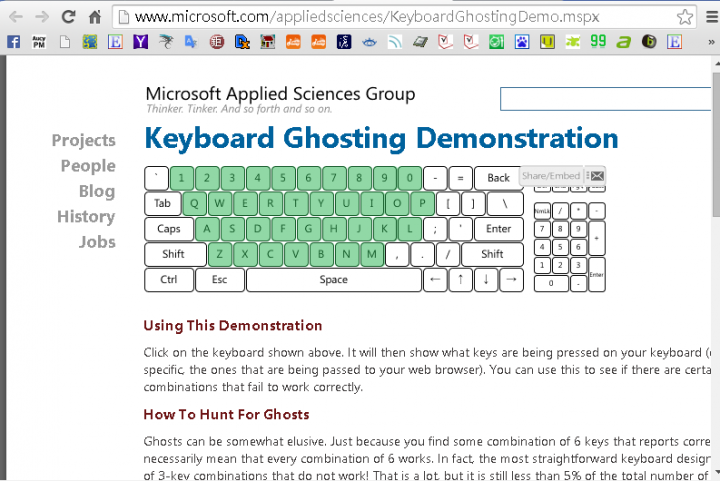Open the Google Translate bookmark
This screenshot has height=481, width=720.
(191, 42)
